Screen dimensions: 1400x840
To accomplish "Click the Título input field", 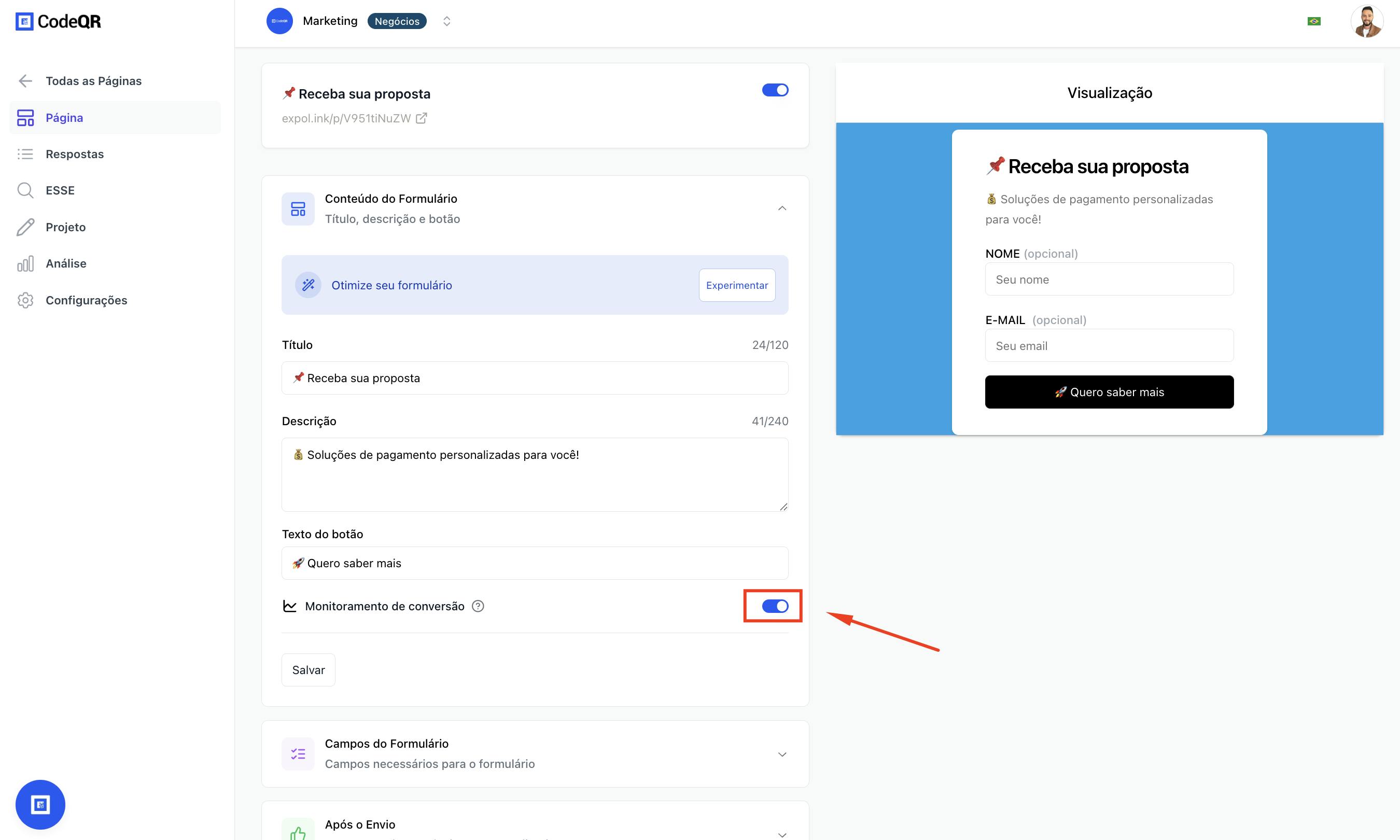I will [535, 378].
